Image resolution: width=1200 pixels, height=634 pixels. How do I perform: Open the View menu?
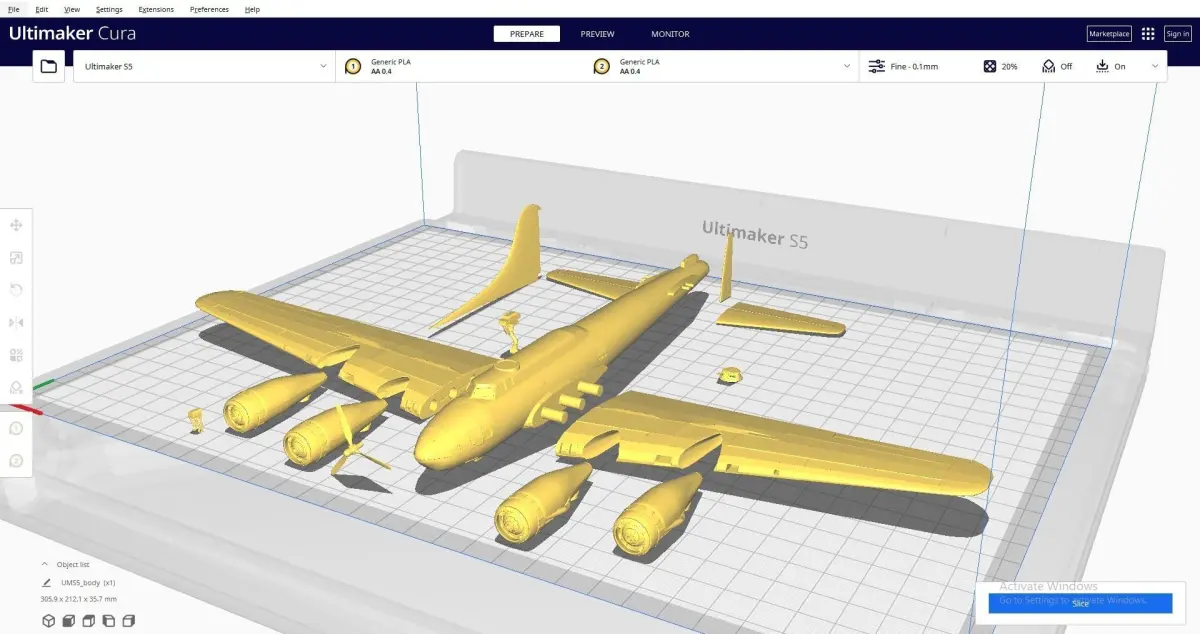pos(72,9)
